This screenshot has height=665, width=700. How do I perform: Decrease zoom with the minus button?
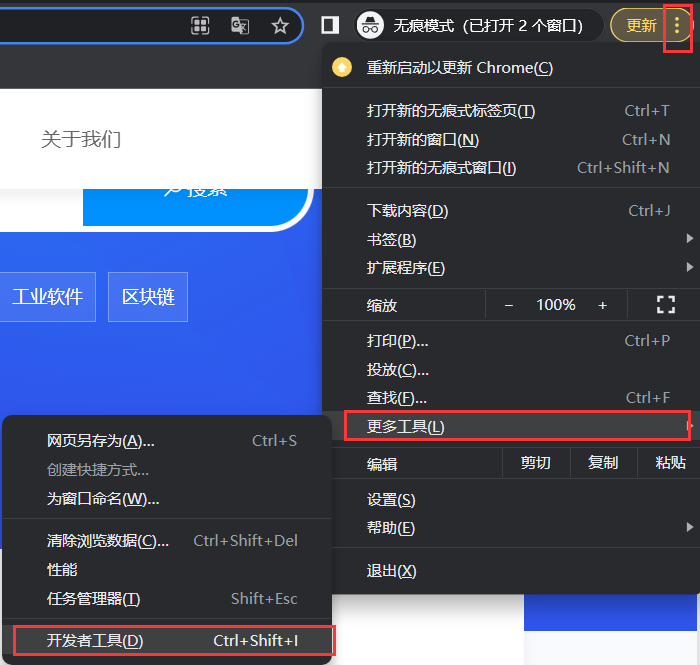coord(509,305)
